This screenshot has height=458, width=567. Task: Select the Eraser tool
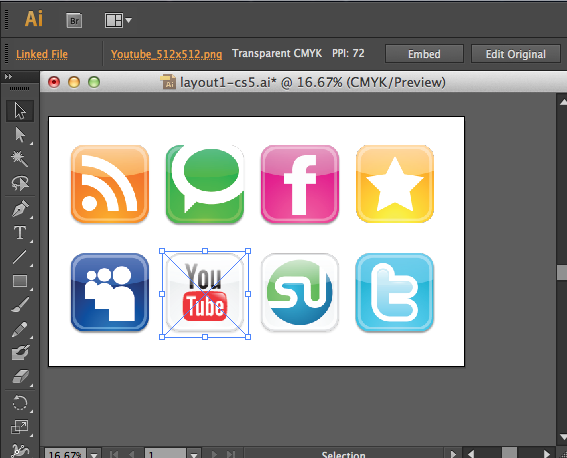pyautogui.click(x=20, y=377)
